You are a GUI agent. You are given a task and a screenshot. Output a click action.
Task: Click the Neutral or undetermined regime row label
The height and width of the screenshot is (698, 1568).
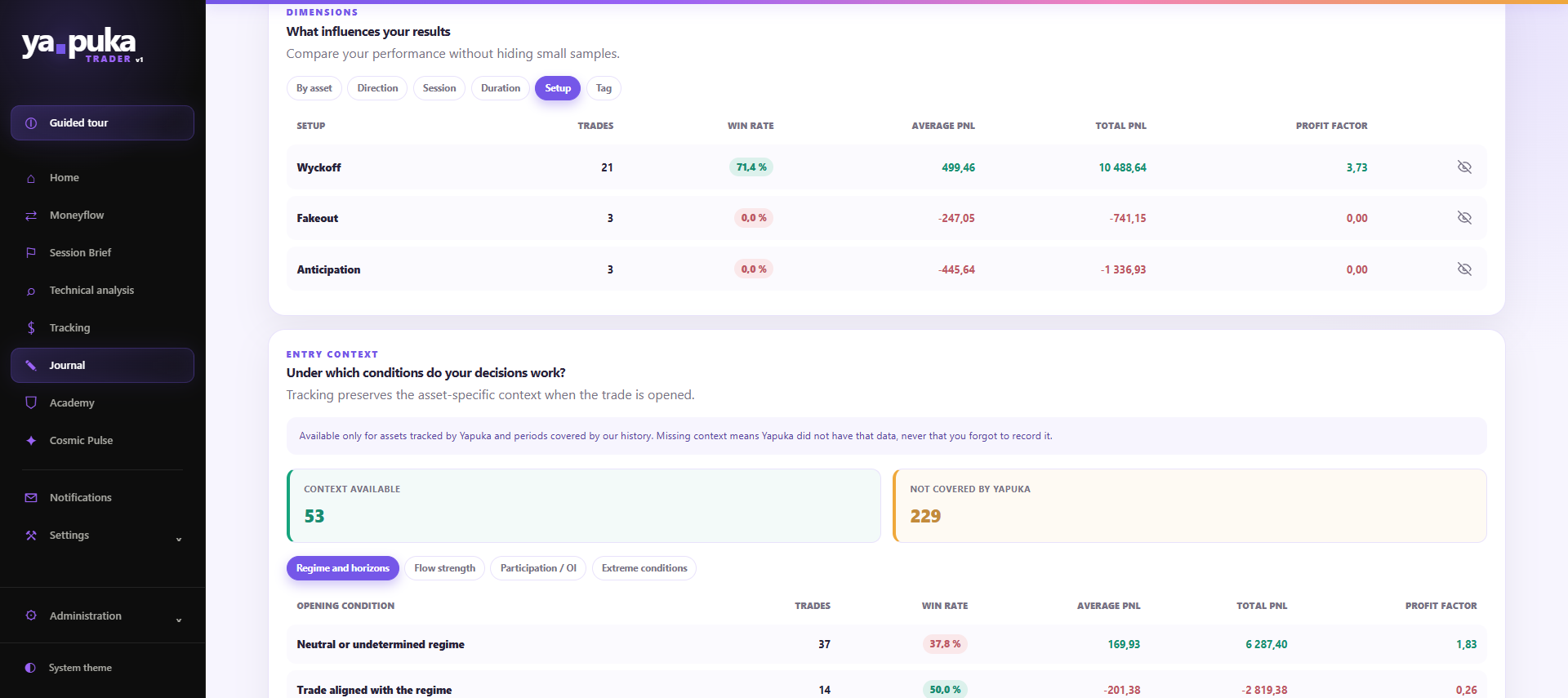pos(381,644)
